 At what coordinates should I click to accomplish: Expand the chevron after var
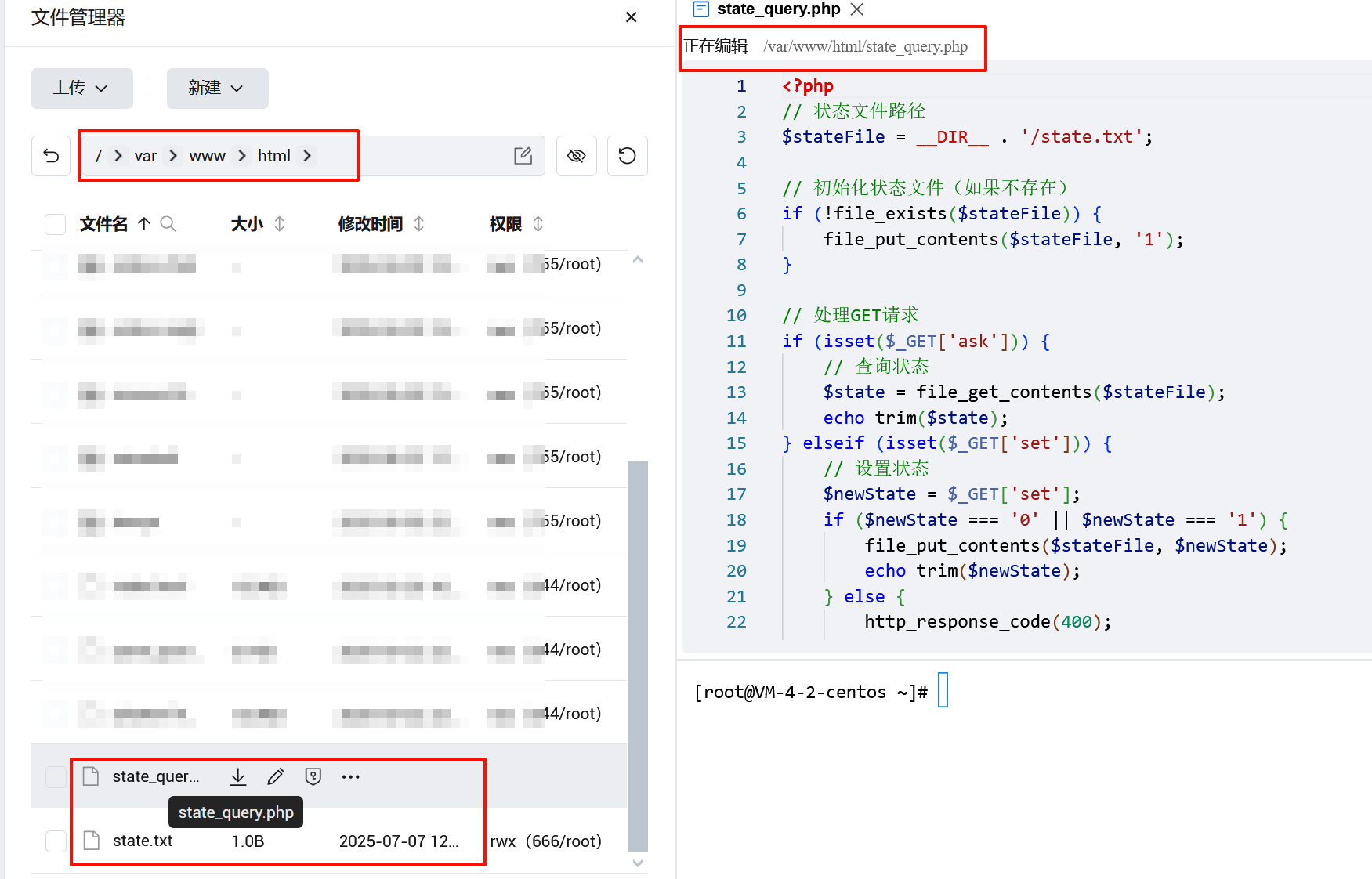(173, 156)
